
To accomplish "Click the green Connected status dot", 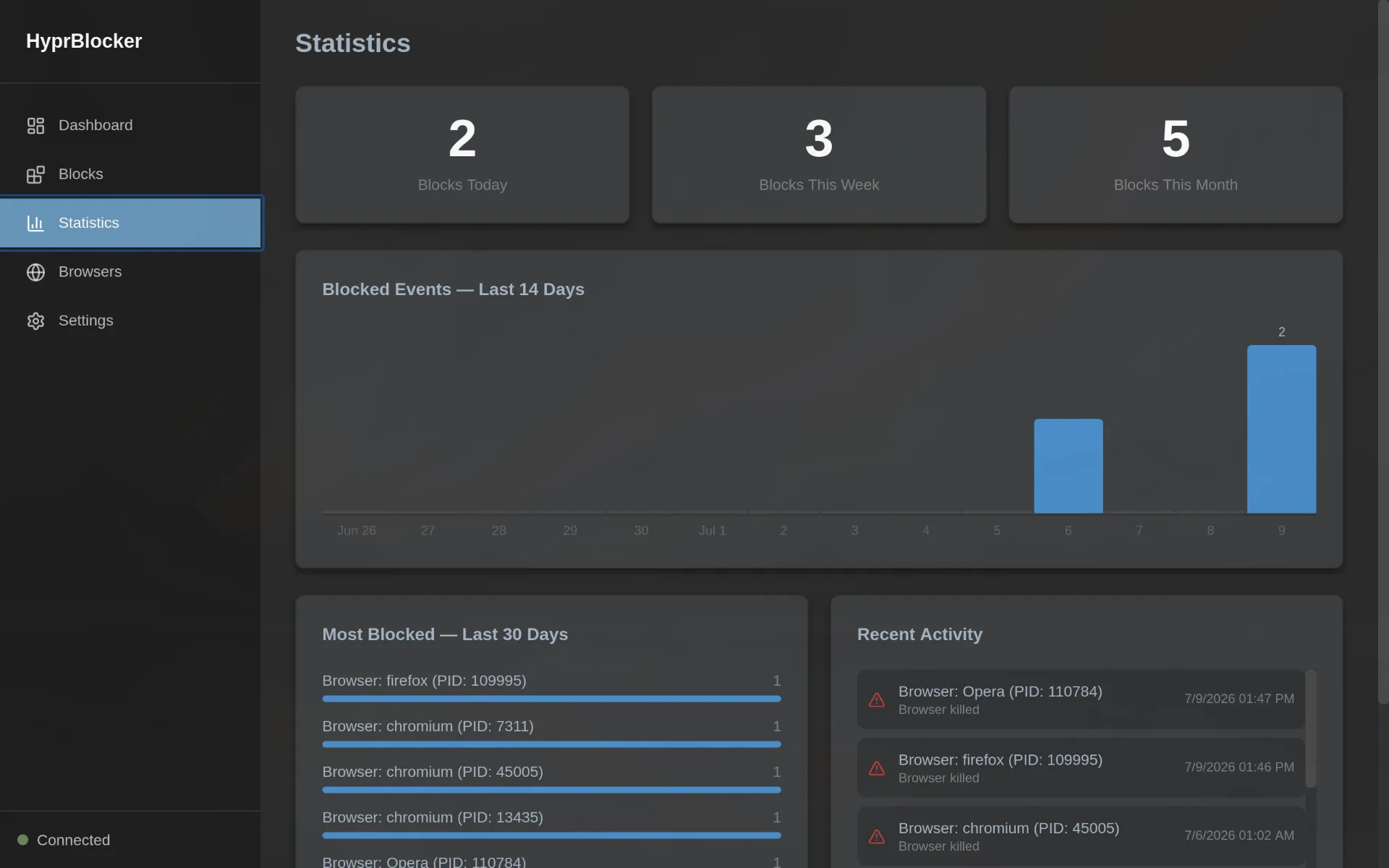I will pos(22,840).
